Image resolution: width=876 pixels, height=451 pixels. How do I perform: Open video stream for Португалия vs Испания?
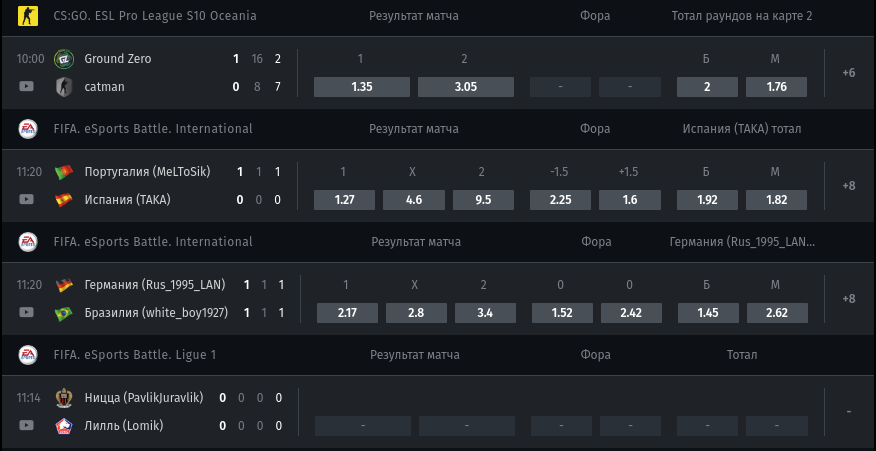click(26, 199)
